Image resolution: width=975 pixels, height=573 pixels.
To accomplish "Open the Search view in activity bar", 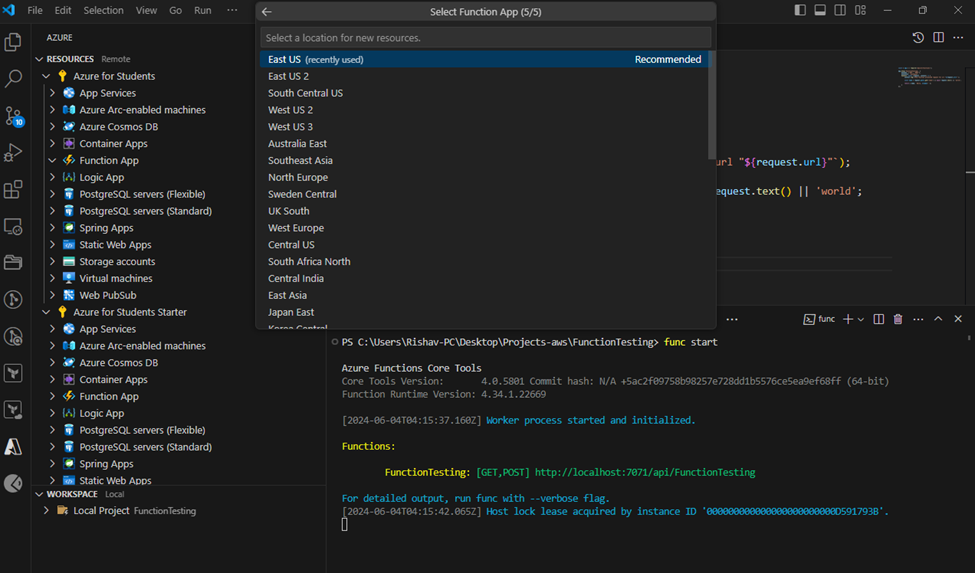I will coord(13,78).
